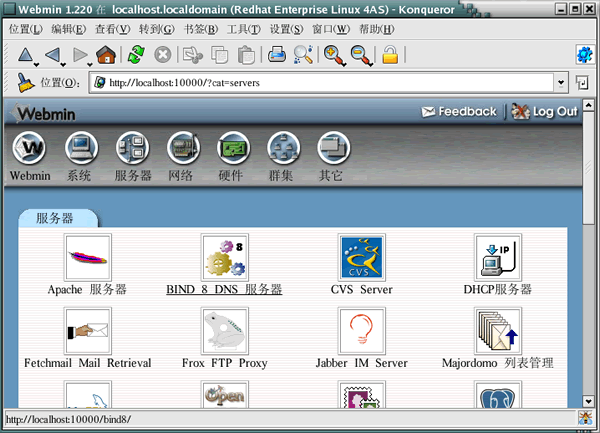Image resolution: width=600 pixels, height=433 pixels.
Task: Expand the Back arrow history dropdown
Action: (63, 65)
